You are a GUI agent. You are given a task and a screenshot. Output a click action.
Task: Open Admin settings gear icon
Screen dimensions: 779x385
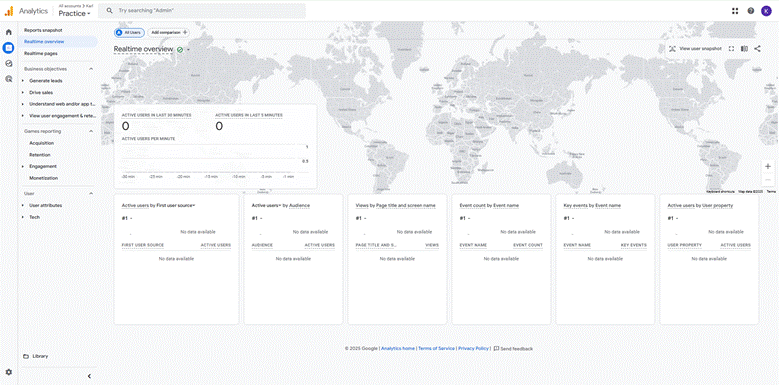(x=8, y=372)
